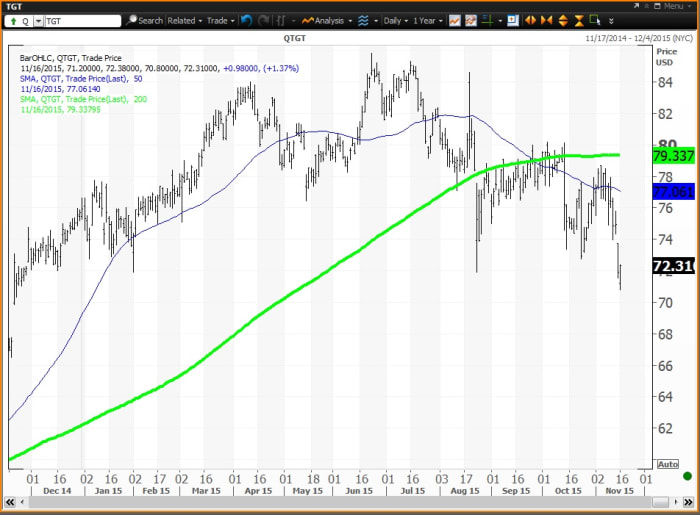Click the date range 11/17/2014 - 12/4/2015 text
The width and height of the screenshot is (700, 515).
click(639, 38)
